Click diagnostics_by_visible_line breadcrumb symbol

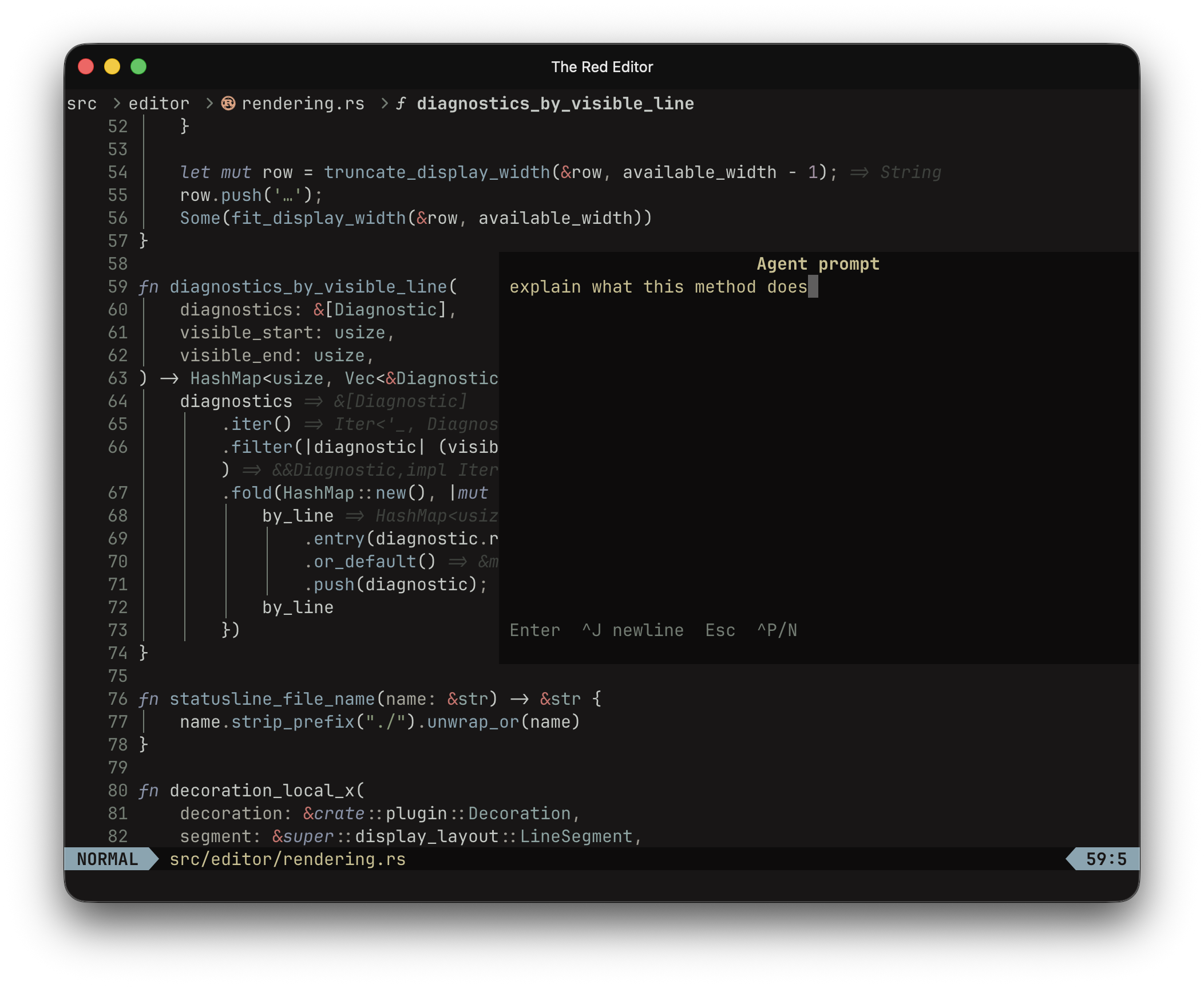tap(555, 104)
